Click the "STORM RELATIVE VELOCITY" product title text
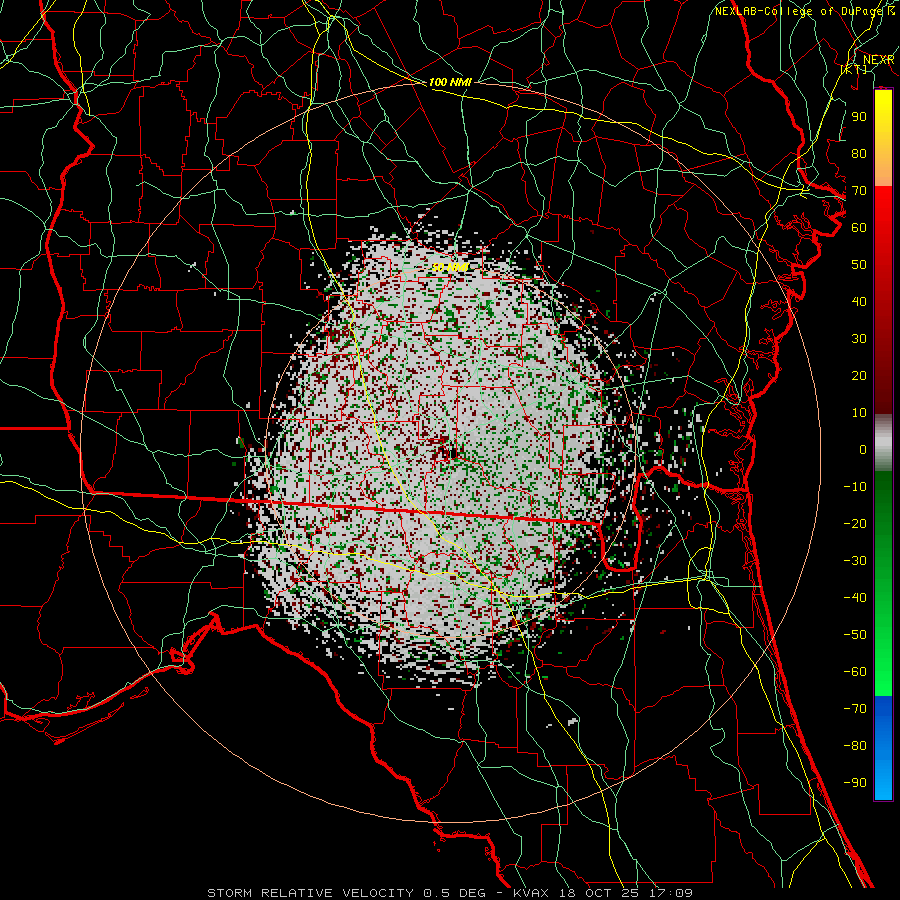The image size is (900, 900). point(310,893)
